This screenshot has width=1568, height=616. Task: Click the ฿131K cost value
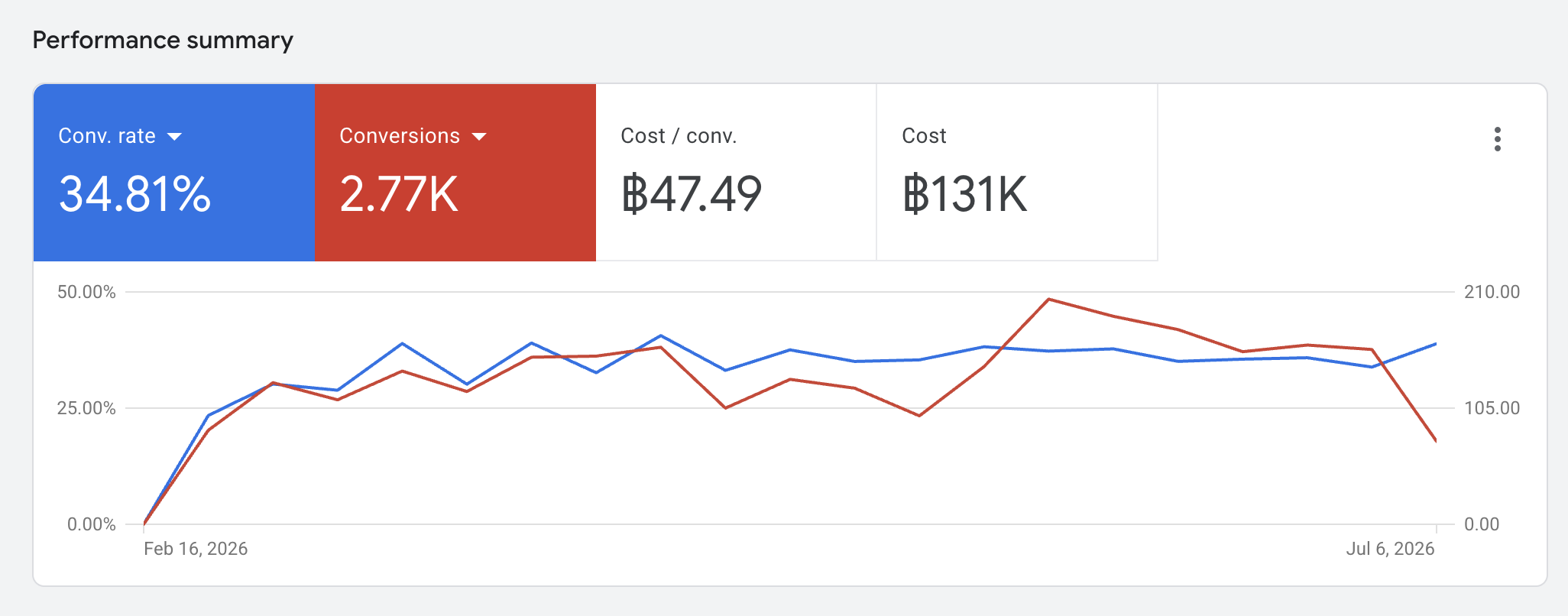(964, 194)
